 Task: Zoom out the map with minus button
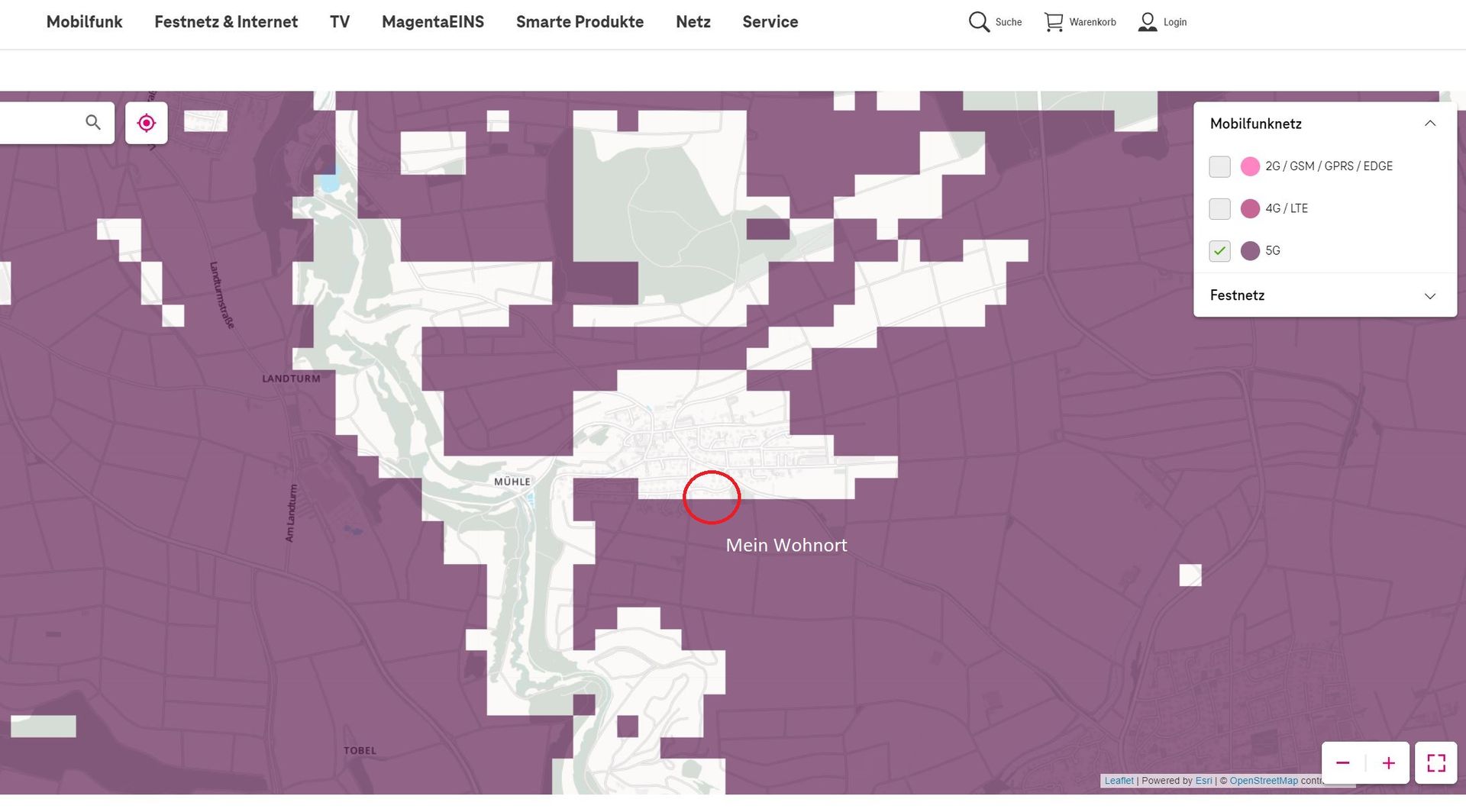pyautogui.click(x=1343, y=762)
